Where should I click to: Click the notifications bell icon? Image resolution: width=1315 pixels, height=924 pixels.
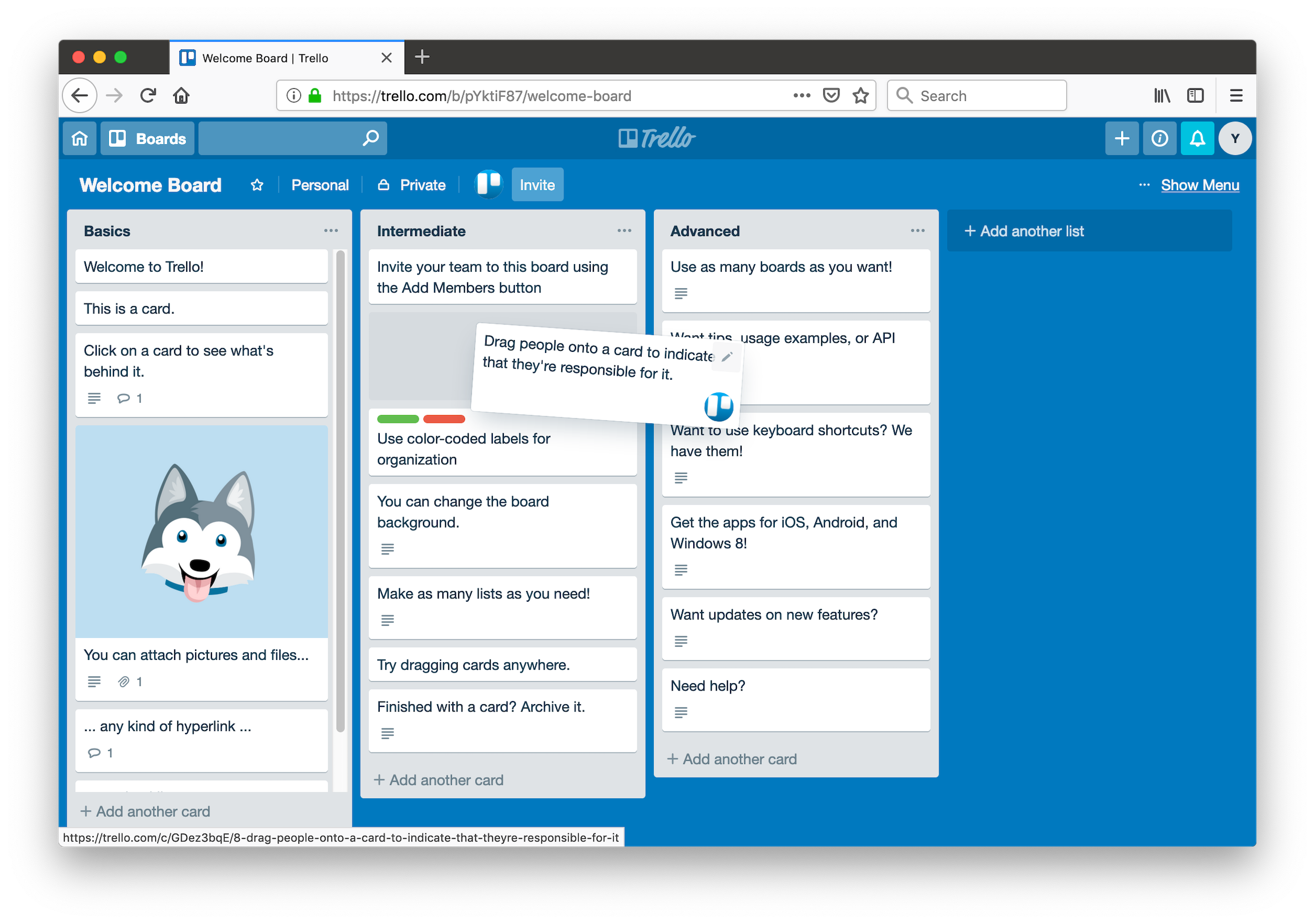[x=1197, y=139]
